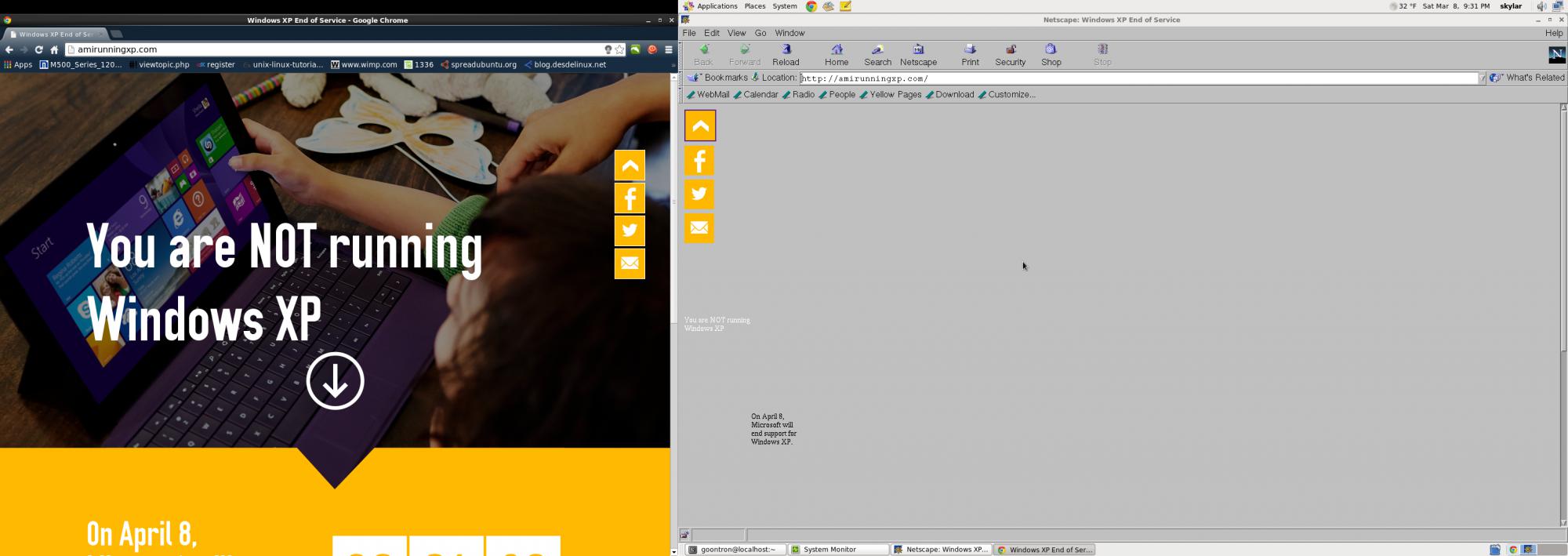This screenshot has height=556, width=1568.
Task: Open the Chrome home page button
Action: pyautogui.click(x=54, y=49)
